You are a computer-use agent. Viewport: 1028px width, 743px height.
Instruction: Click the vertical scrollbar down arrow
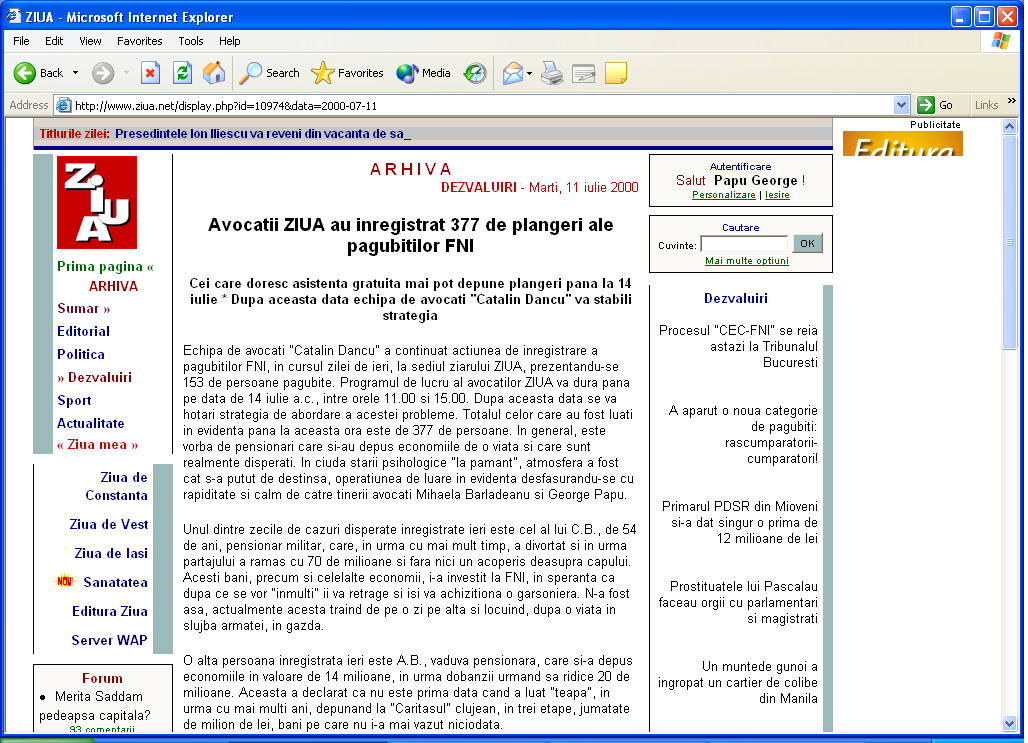(1010, 723)
